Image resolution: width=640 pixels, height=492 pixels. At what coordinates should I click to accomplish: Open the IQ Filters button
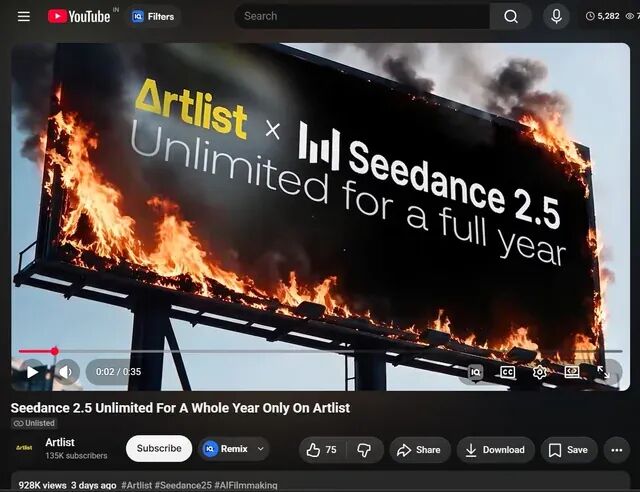click(x=153, y=16)
